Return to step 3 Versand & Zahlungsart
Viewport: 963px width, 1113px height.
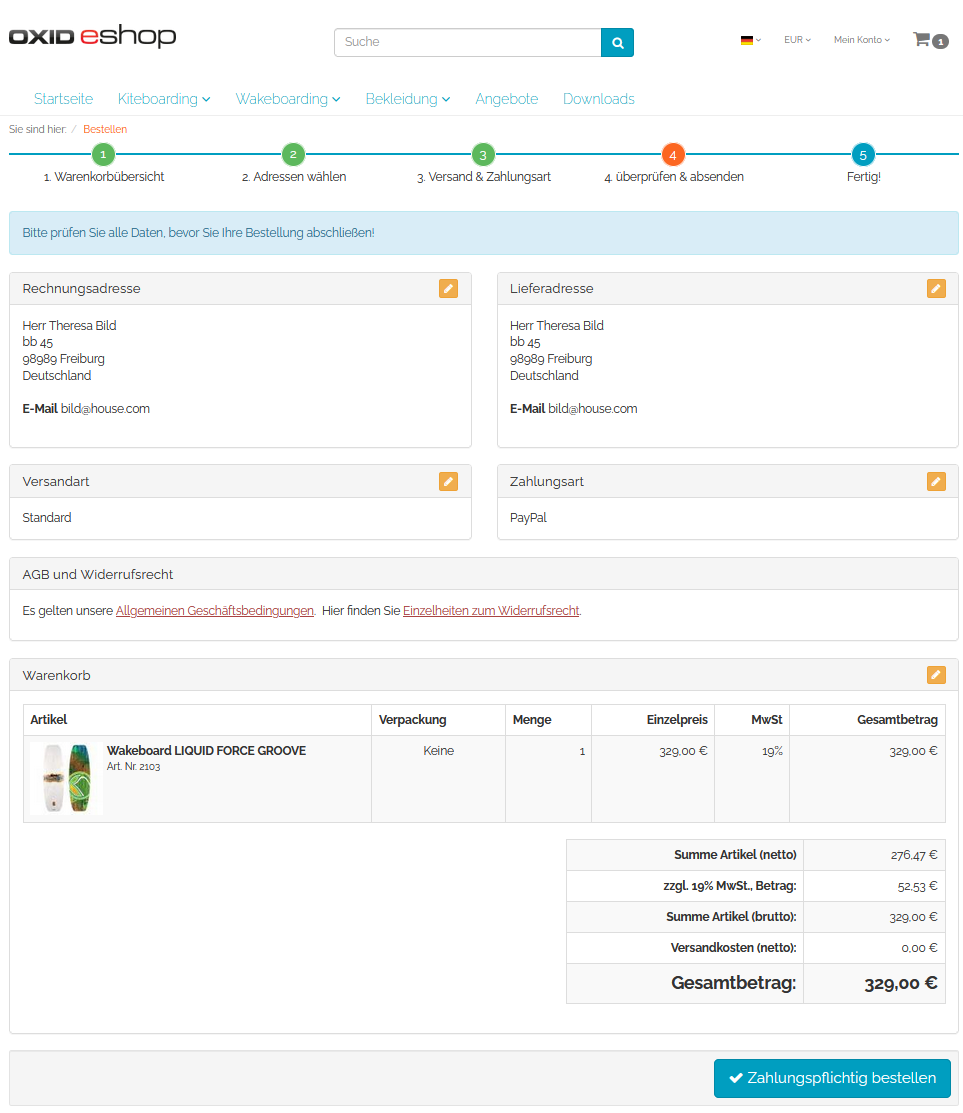[x=483, y=155]
